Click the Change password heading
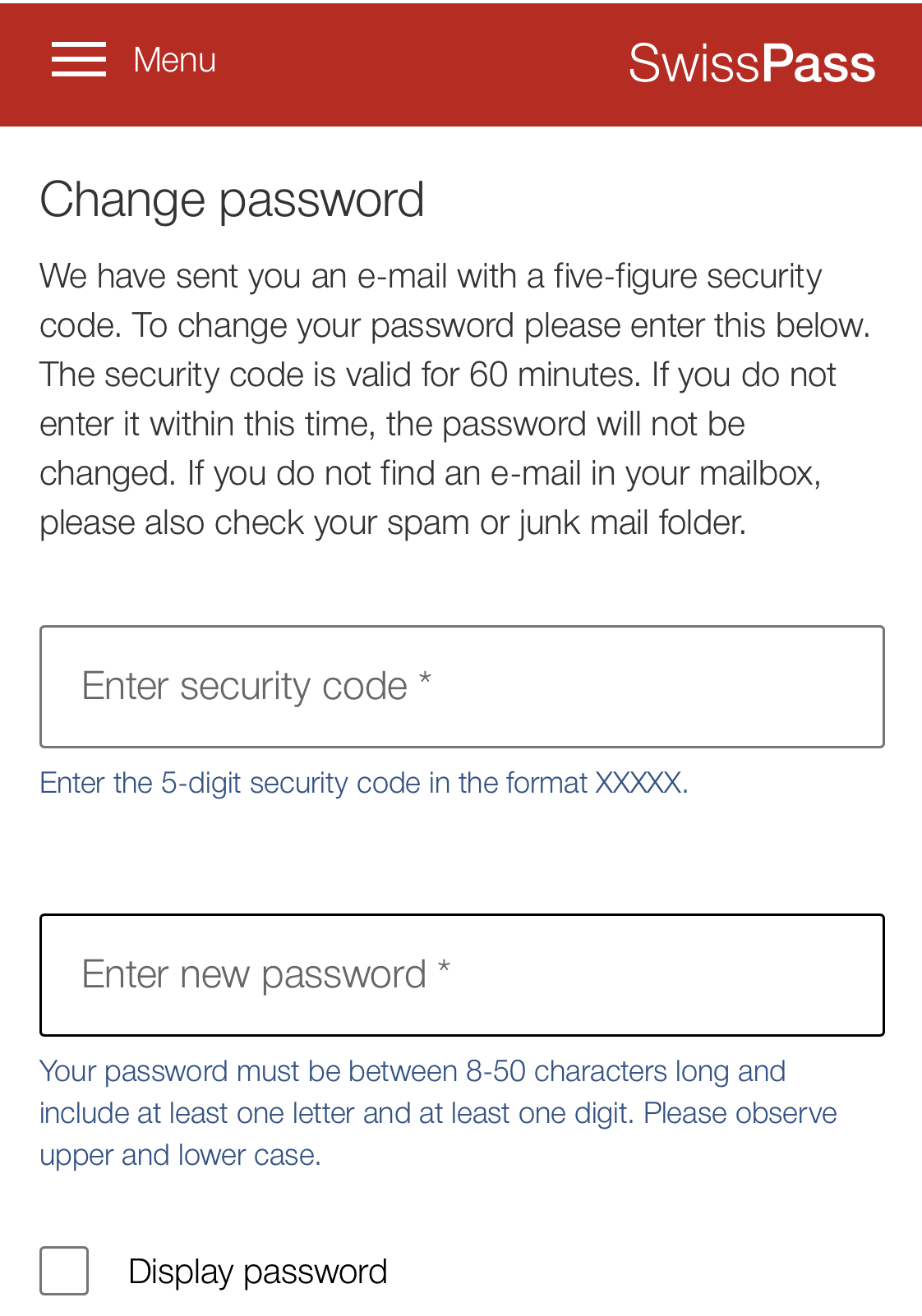This screenshot has height=1316, width=922. click(x=232, y=200)
